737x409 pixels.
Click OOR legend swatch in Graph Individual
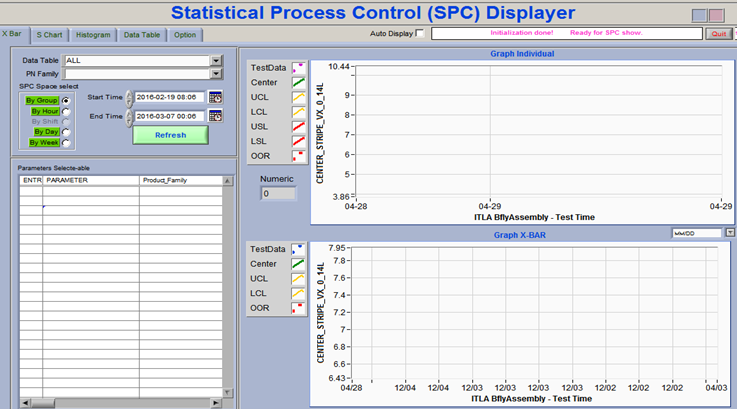point(298,156)
